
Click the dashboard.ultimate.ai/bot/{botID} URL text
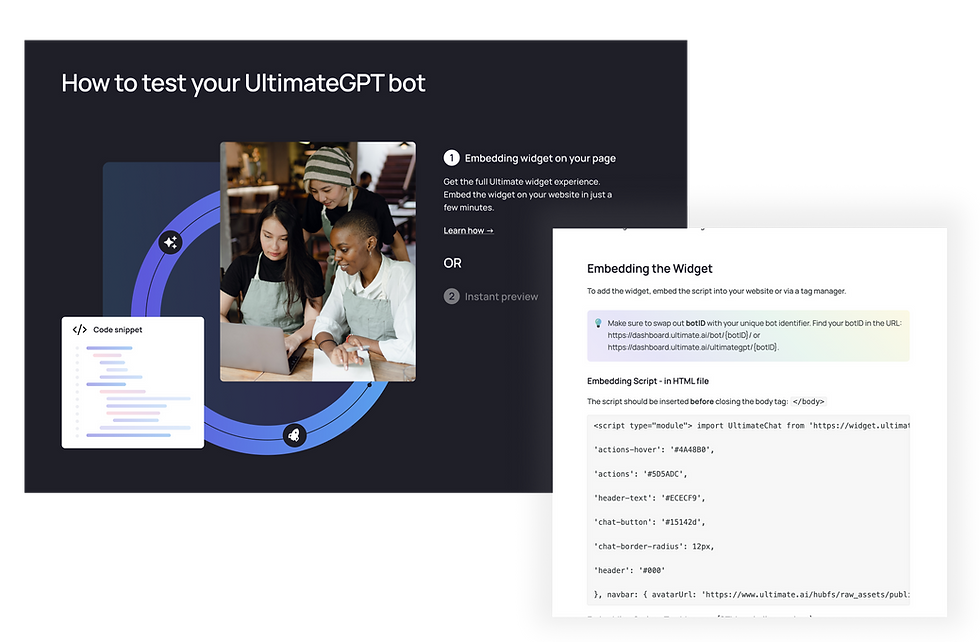(679, 335)
